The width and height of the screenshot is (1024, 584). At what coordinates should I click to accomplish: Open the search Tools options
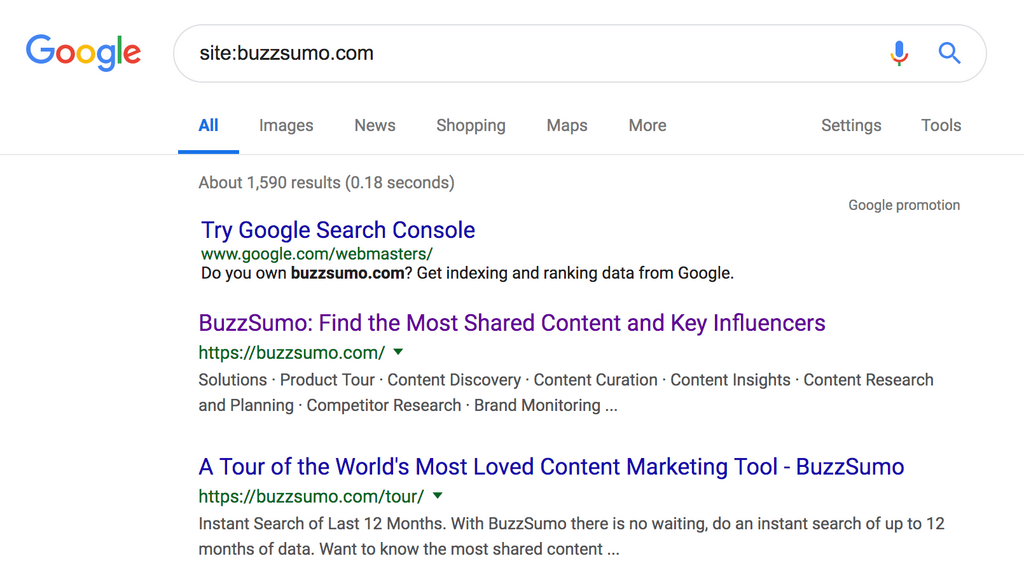coord(941,125)
